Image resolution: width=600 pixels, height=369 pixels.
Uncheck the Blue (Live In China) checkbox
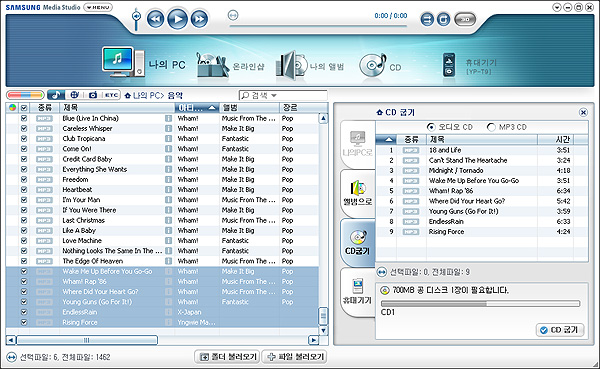pyautogui.click(x=24, y=118)
